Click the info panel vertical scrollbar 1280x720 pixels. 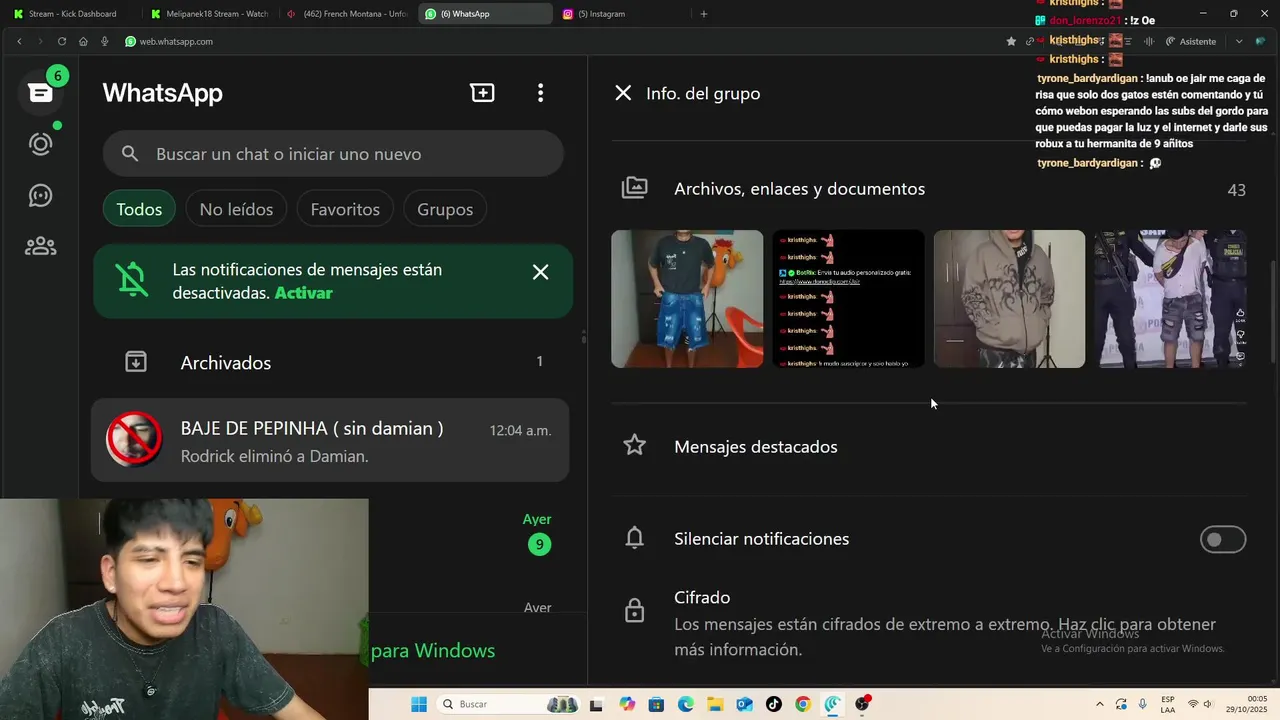click(1273, 311)
